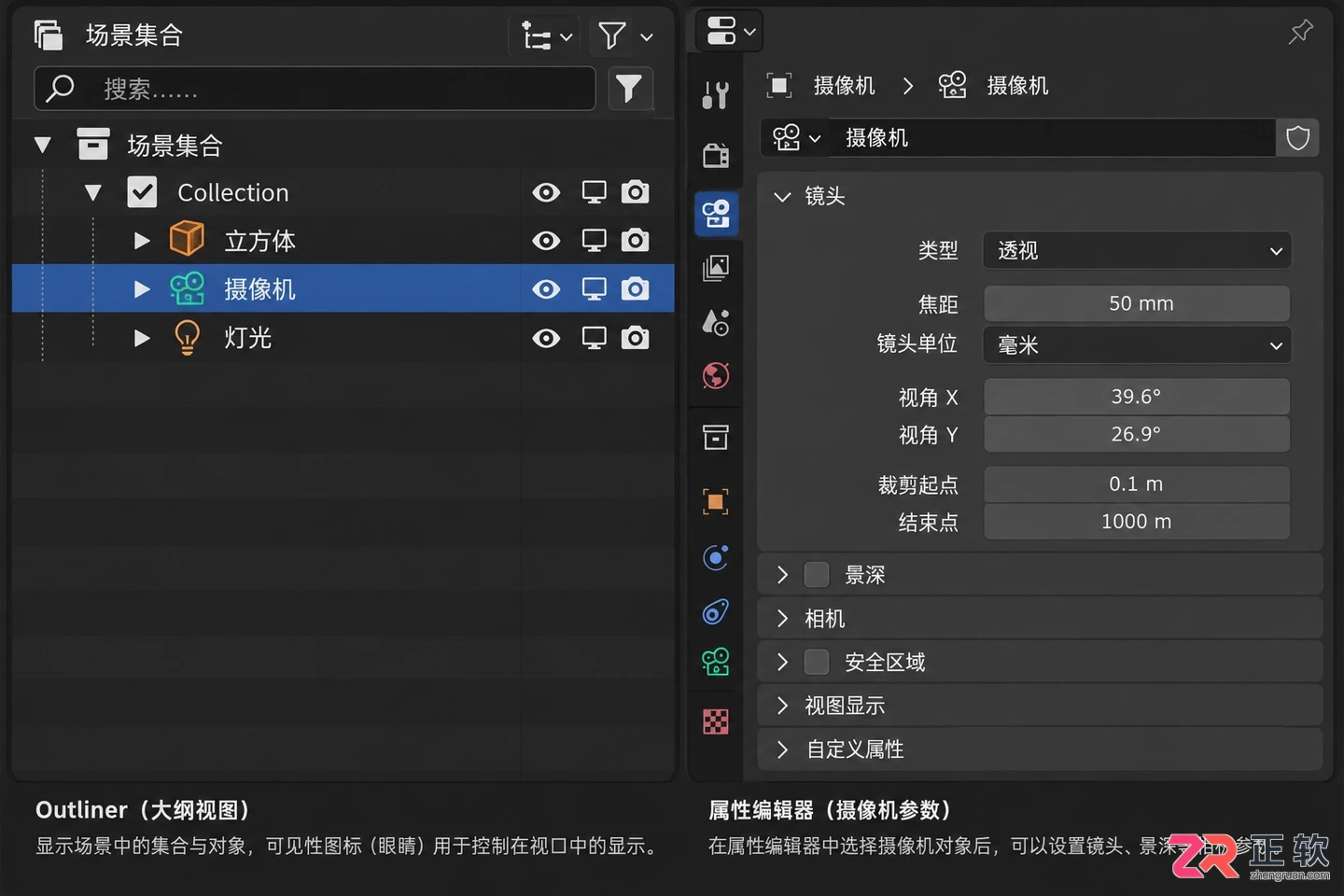Open the Object properties tab icon

(716, 502)
